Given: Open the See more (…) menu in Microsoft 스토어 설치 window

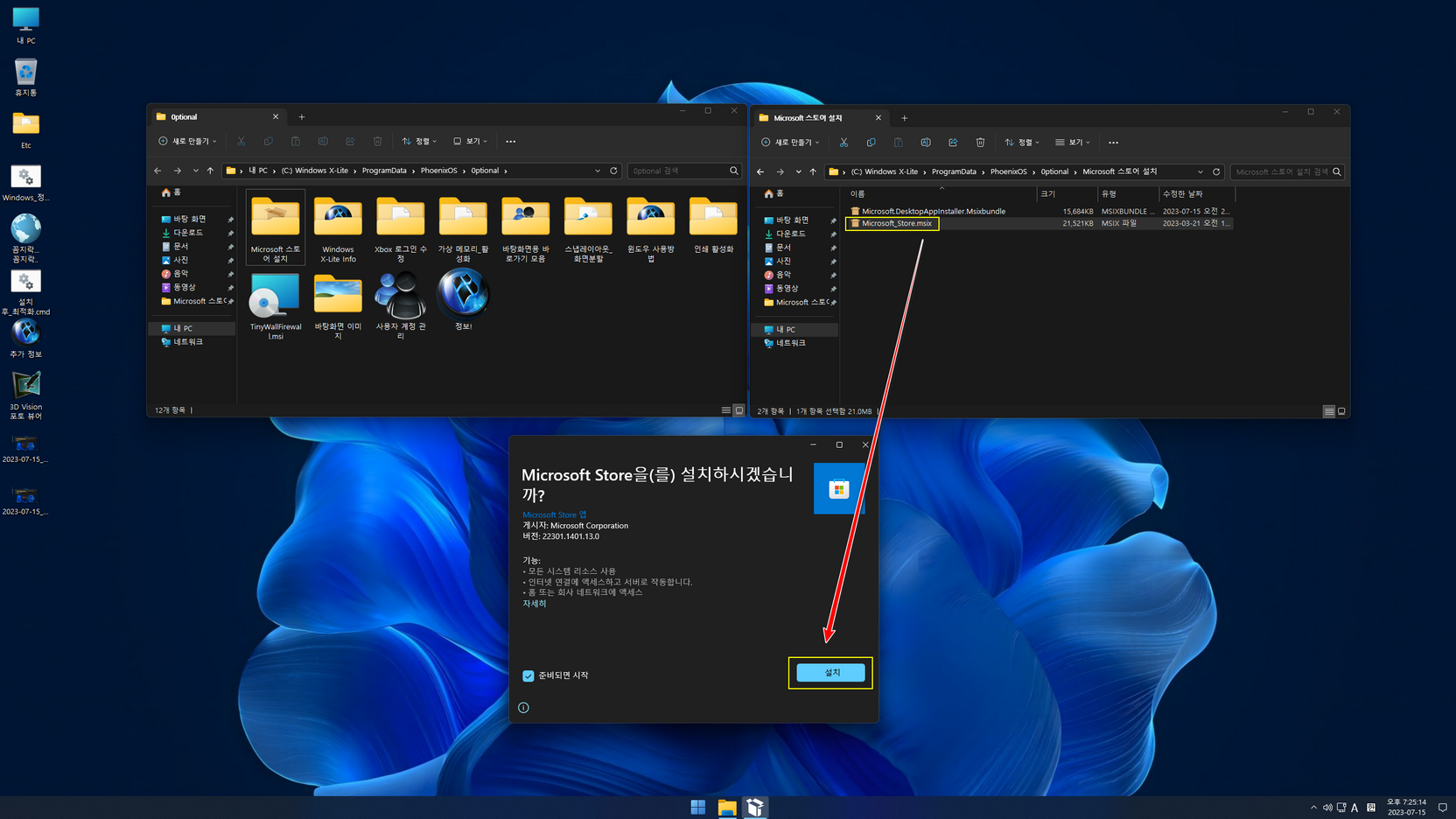Looking at the screenshot, I should (1113, 142).
